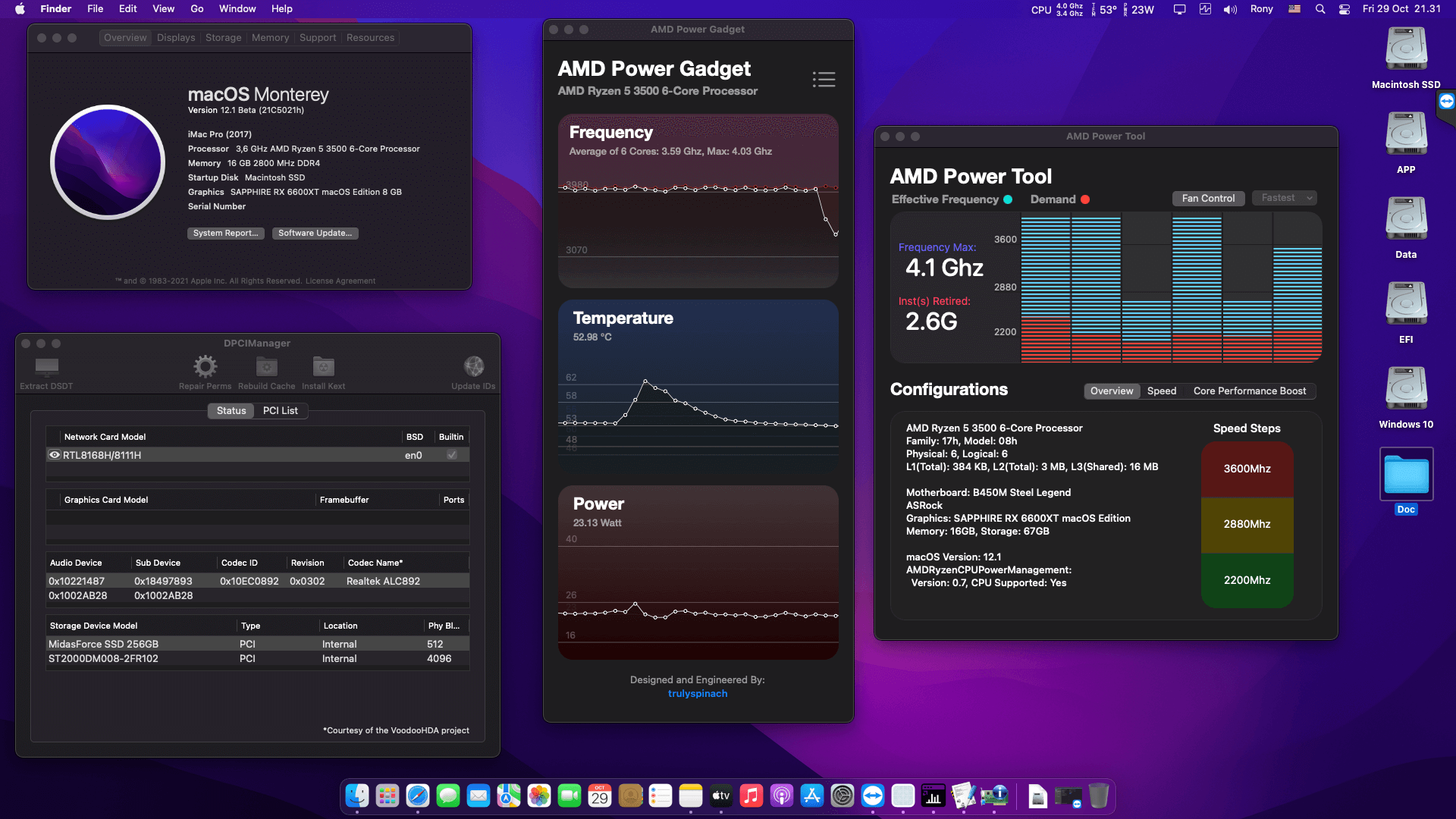Screen dimensions: 1456x819
Task: Open Music app in Dock
Action: (752, 795)
